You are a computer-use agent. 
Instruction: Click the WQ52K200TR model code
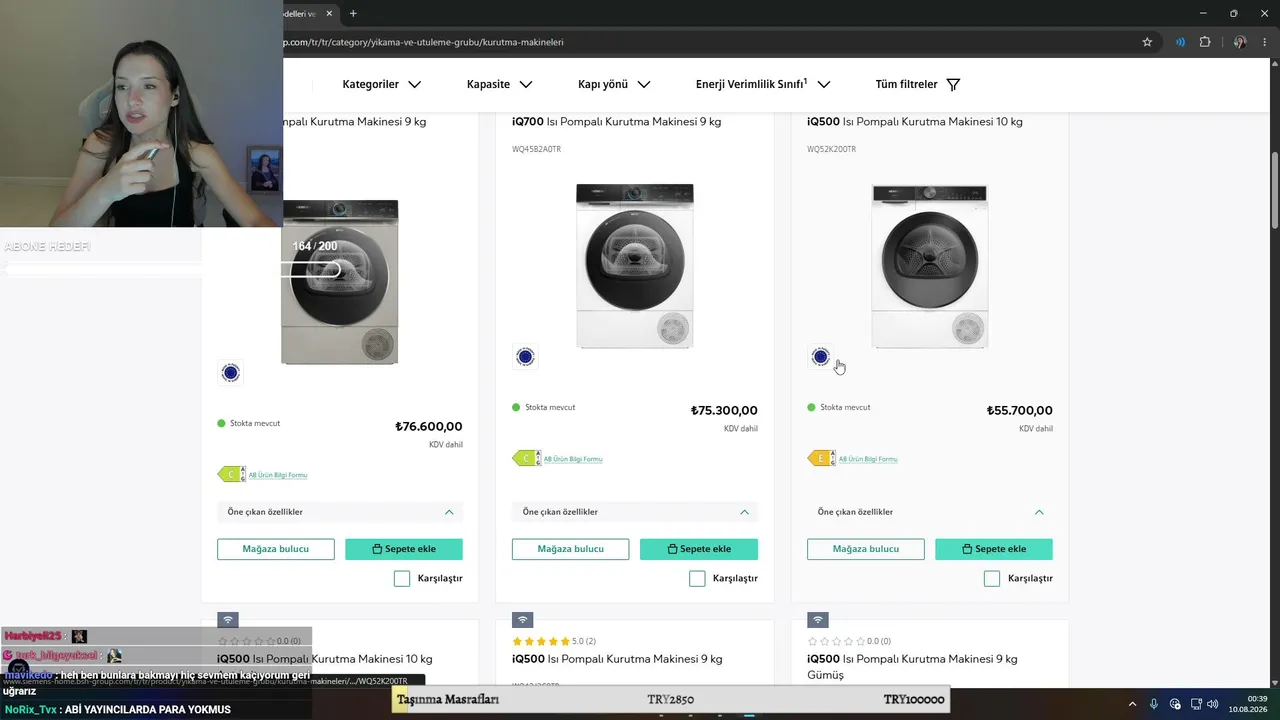point(832,149)
